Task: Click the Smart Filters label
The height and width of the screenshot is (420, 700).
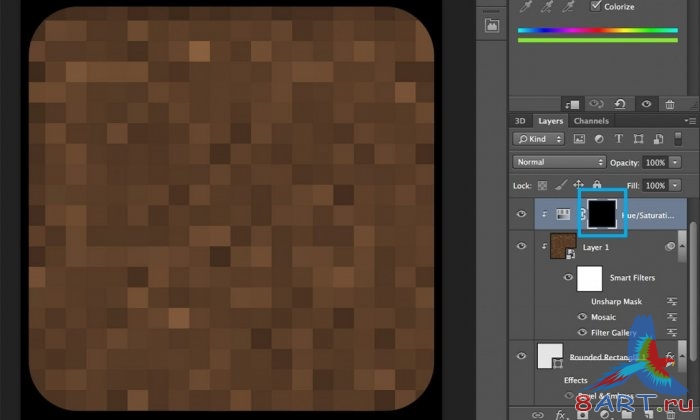Action: point(632,278)
